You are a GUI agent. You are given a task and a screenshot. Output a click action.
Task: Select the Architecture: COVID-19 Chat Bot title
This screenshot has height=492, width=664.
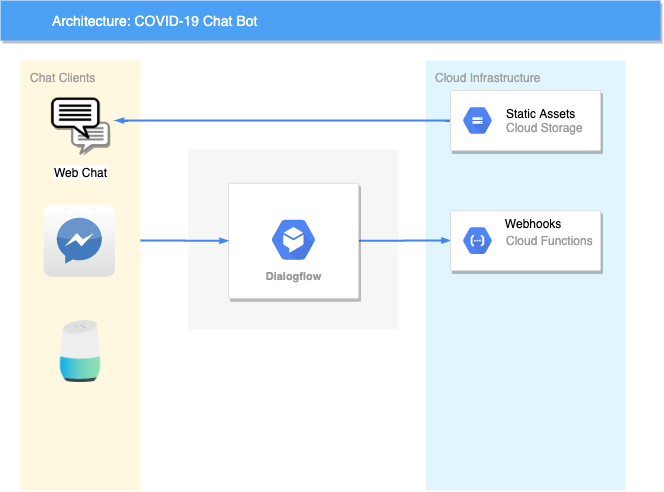point(155,21)
